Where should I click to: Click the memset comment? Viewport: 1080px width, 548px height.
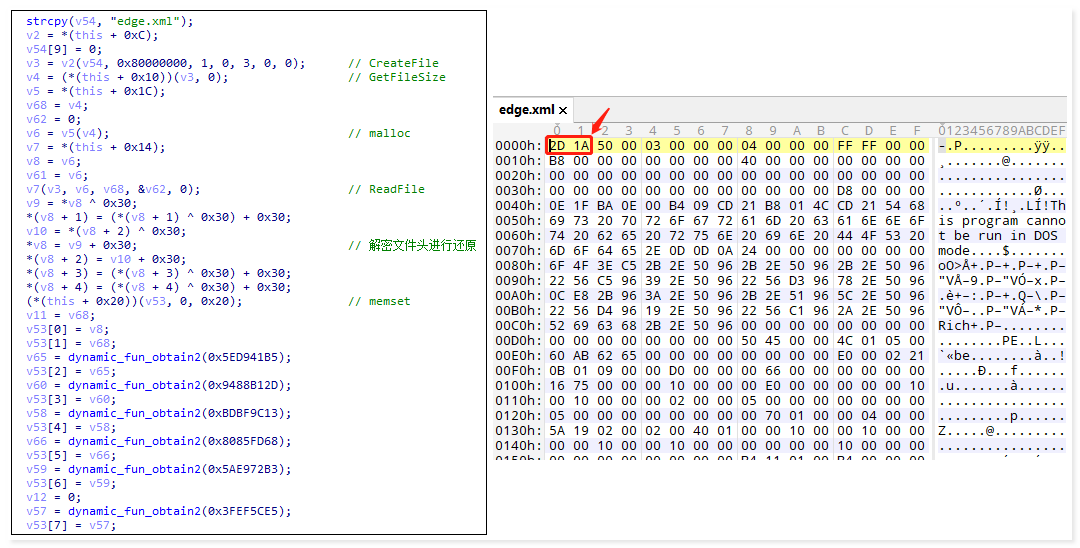tap(389, 301)
